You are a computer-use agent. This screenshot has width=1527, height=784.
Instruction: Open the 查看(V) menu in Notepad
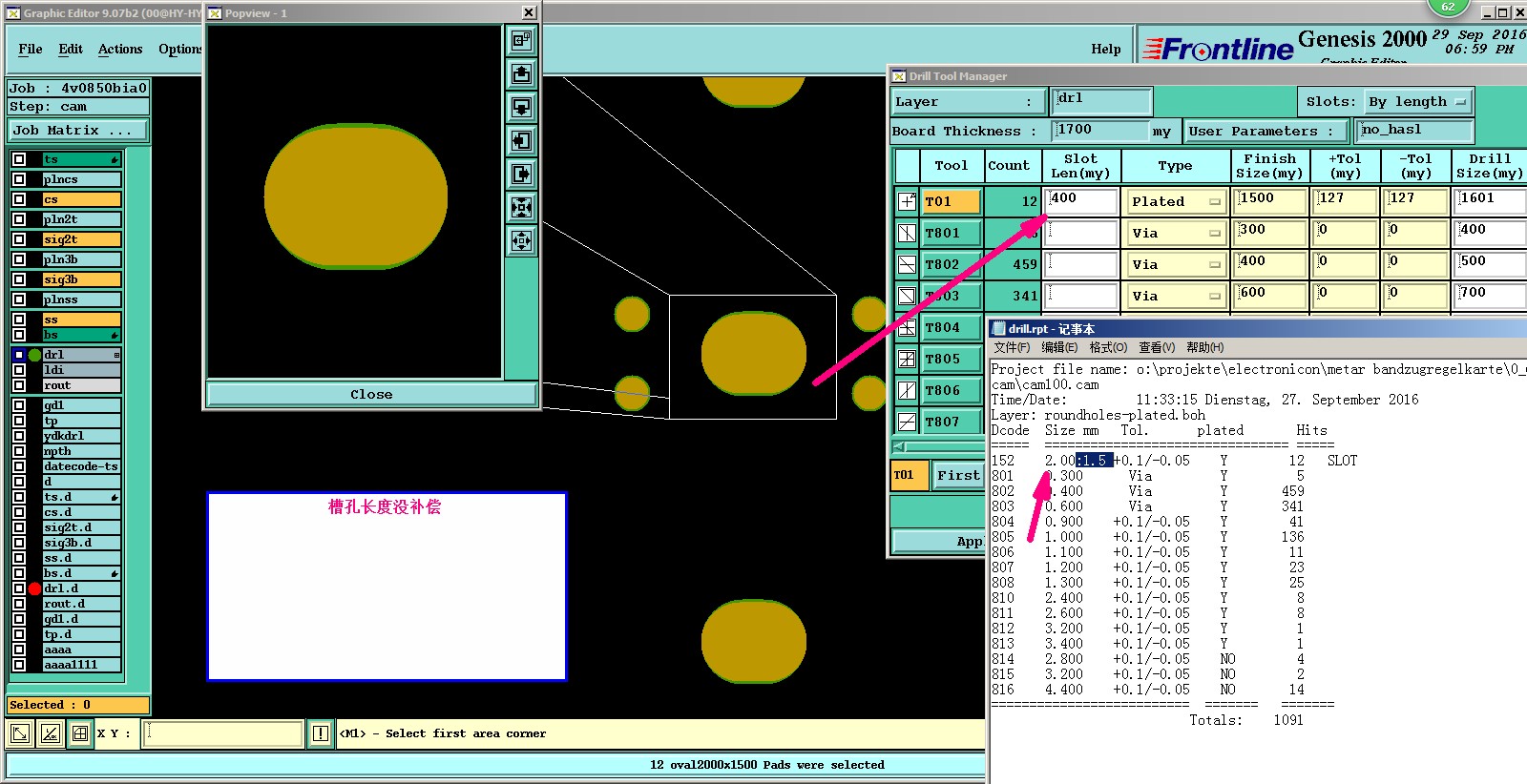pyautogui.click(x=1157, y=347)
